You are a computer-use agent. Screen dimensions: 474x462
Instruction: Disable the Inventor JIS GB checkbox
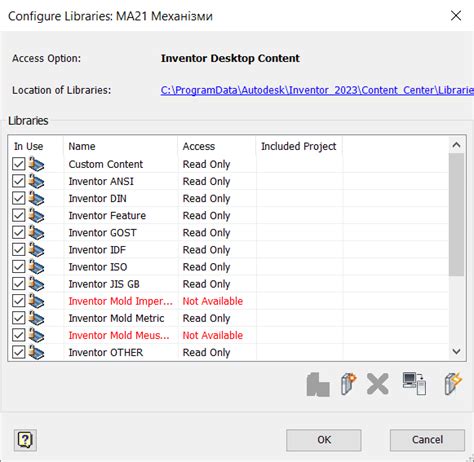coord(19,284)
